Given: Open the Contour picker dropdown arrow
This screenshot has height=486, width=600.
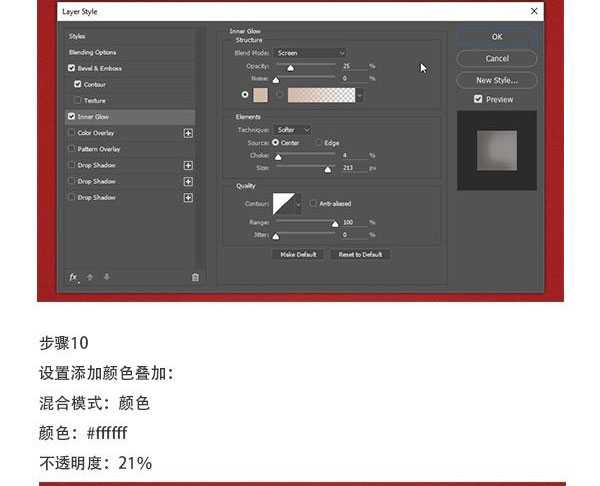Looking at the screenshot, I should [298, 204].
